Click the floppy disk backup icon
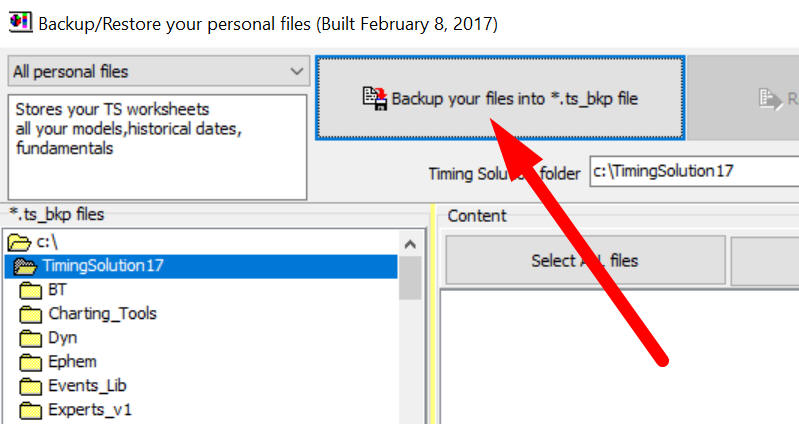799x424 pixels. 374,98
